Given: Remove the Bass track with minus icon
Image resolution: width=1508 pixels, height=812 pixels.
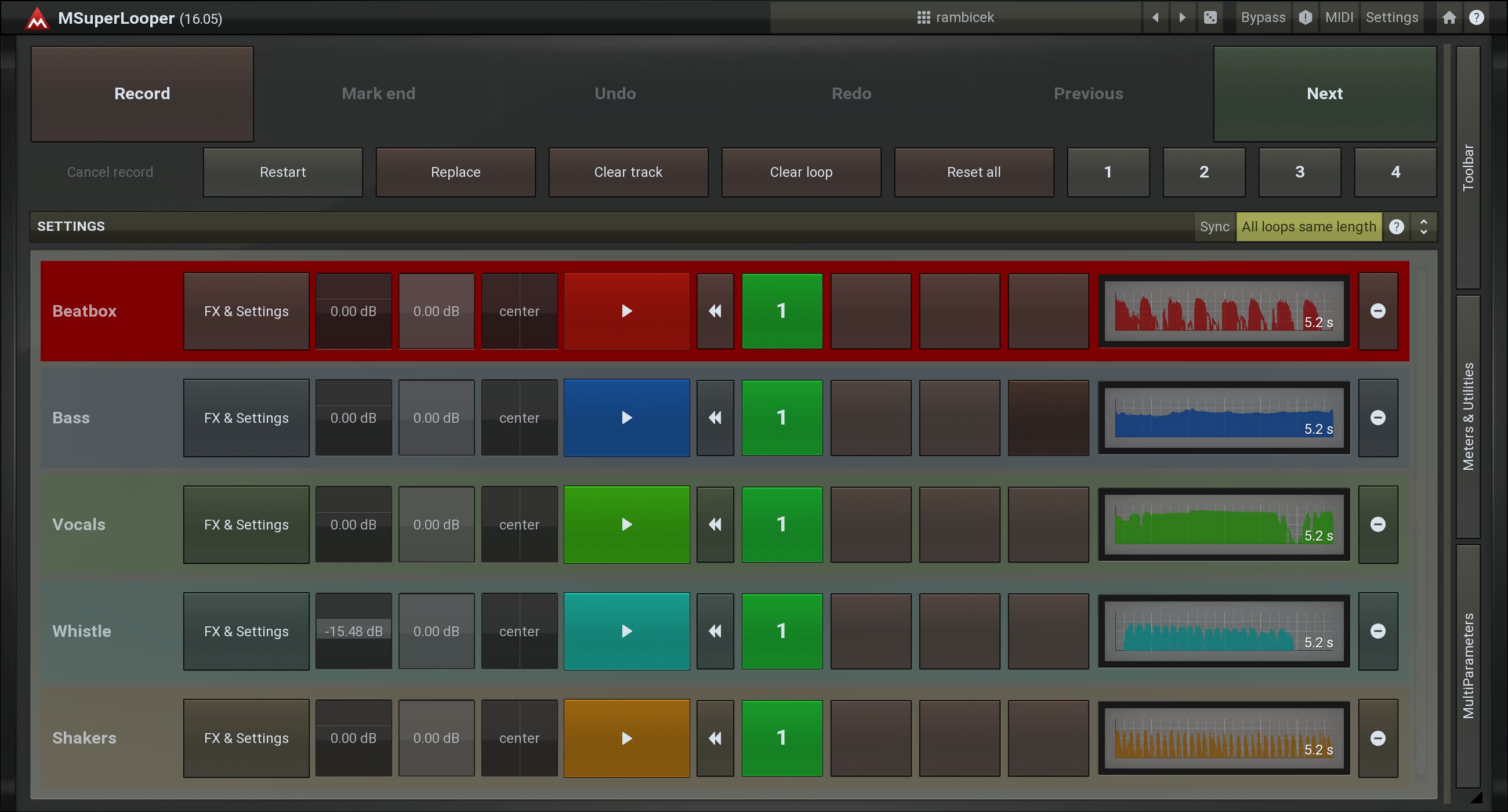Looking at the screenshot, I should (1378, 418).
